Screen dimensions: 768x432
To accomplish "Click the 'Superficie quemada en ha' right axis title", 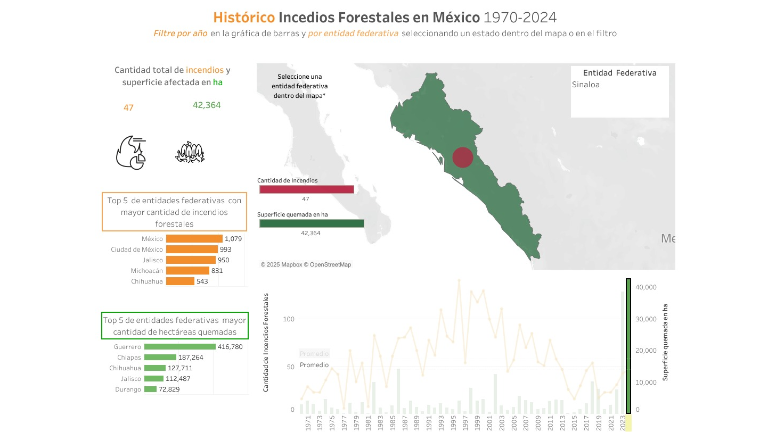I will [665, 342].
